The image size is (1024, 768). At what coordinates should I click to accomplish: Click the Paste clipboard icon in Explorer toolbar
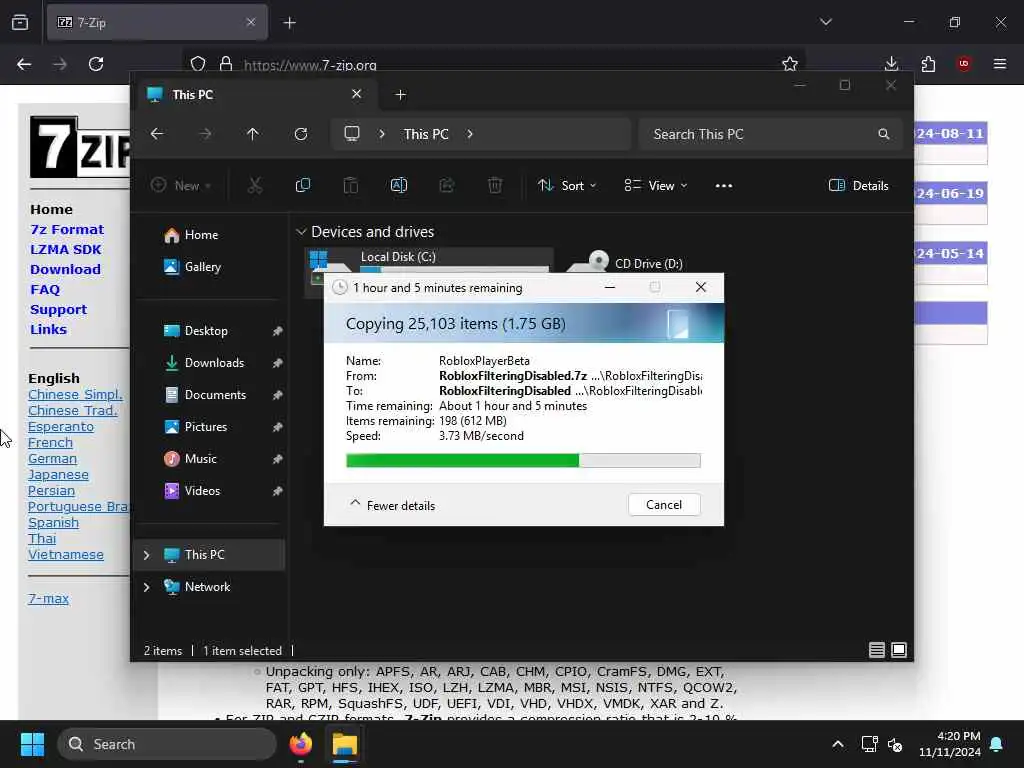[x=351, y=185]
